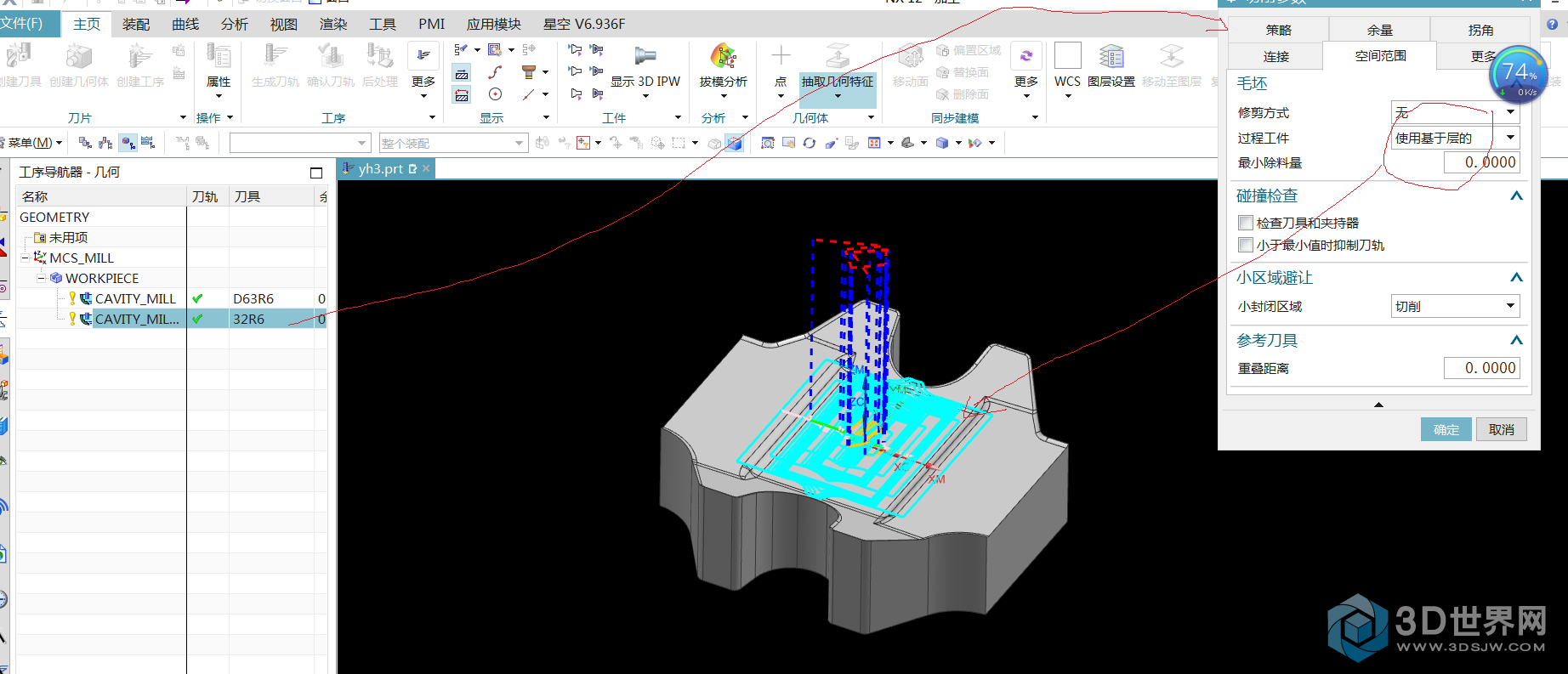
Task: Click the 重叠距离 value field
Action: 1481,368
